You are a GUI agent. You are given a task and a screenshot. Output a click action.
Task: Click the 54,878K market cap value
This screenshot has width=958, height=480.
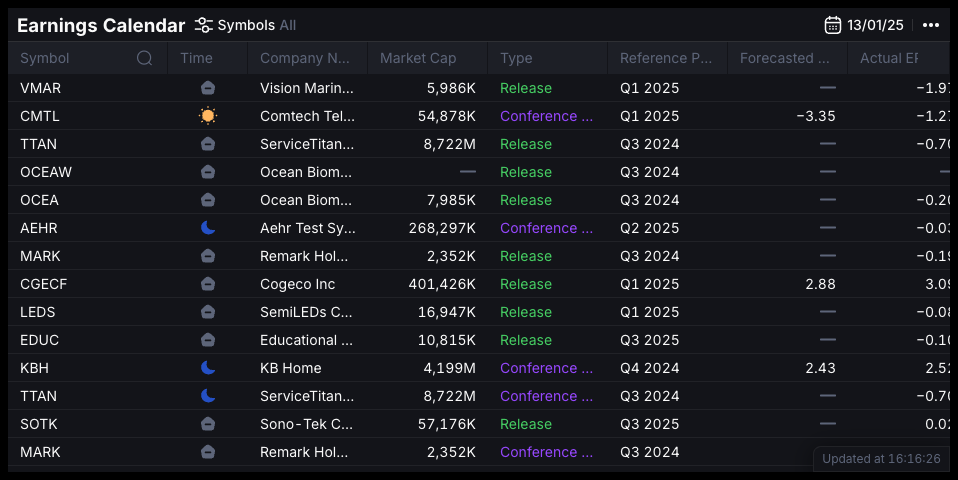pyautogui.click(x=447, y=116)
